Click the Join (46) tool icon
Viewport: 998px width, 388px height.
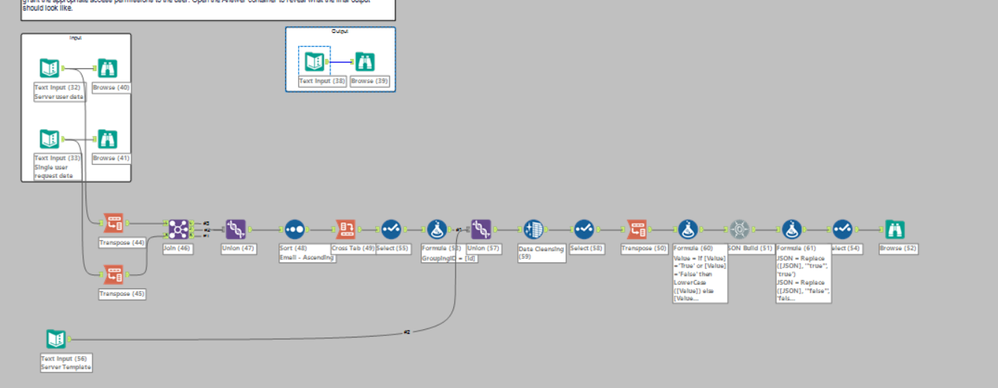pyautogui.click(x=178, y=229)
